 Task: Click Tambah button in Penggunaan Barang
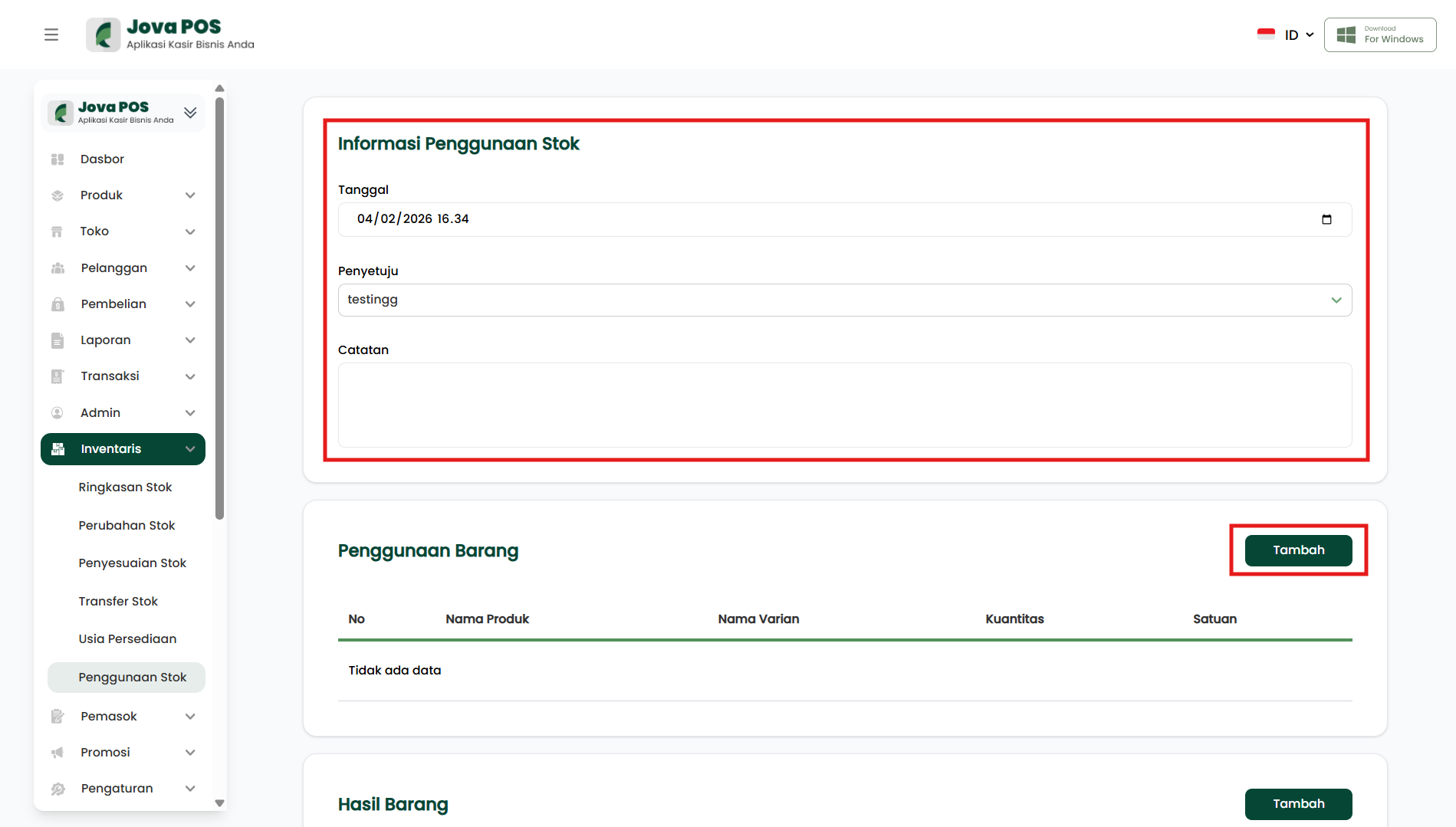coord(1298,550)
